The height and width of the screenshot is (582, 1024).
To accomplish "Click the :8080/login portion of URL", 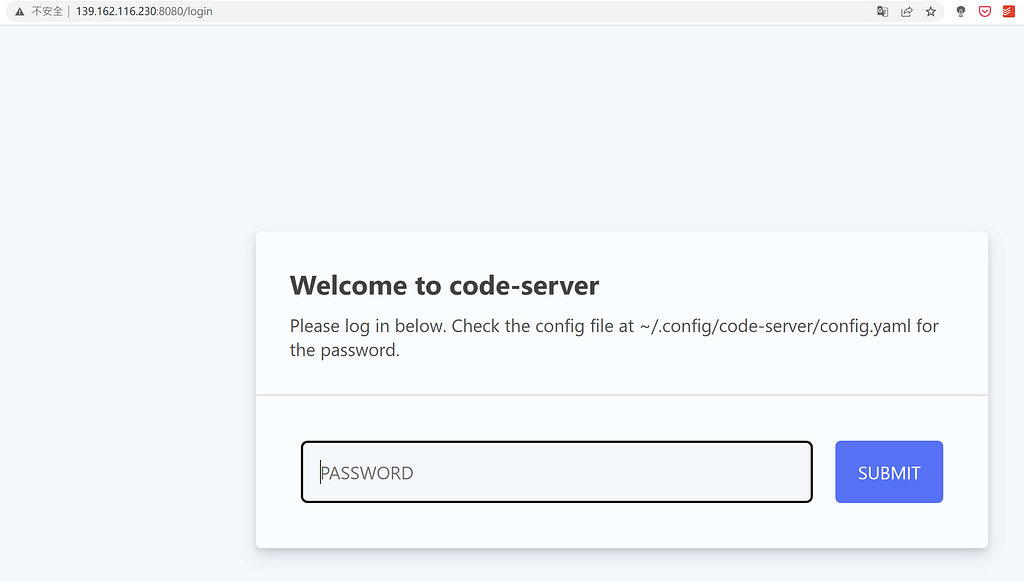I will [185, 11].
